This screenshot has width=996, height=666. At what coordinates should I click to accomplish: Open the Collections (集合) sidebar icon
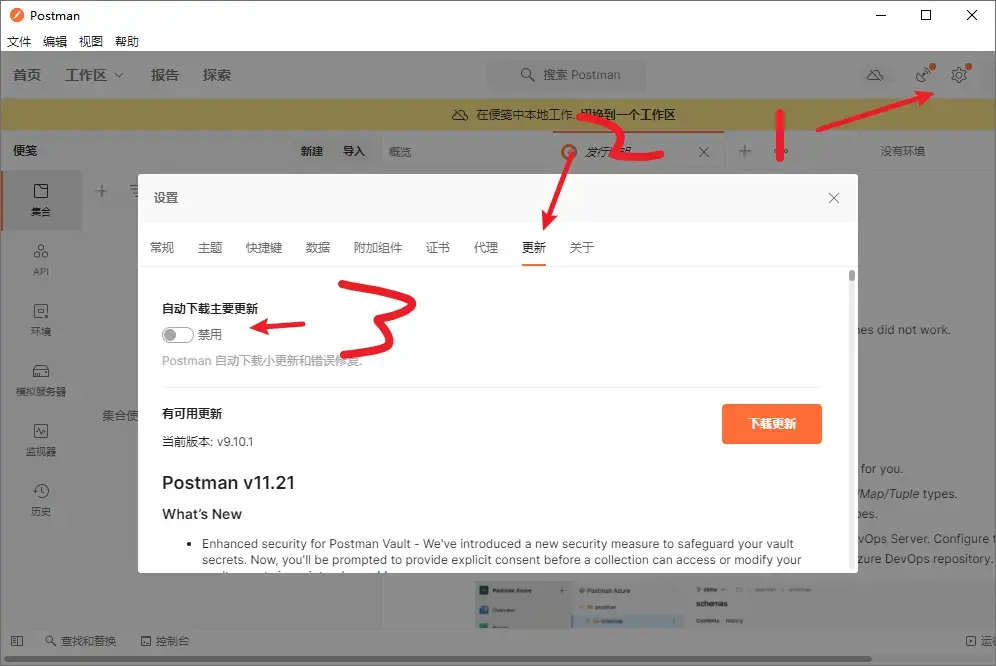click(41, 199)
